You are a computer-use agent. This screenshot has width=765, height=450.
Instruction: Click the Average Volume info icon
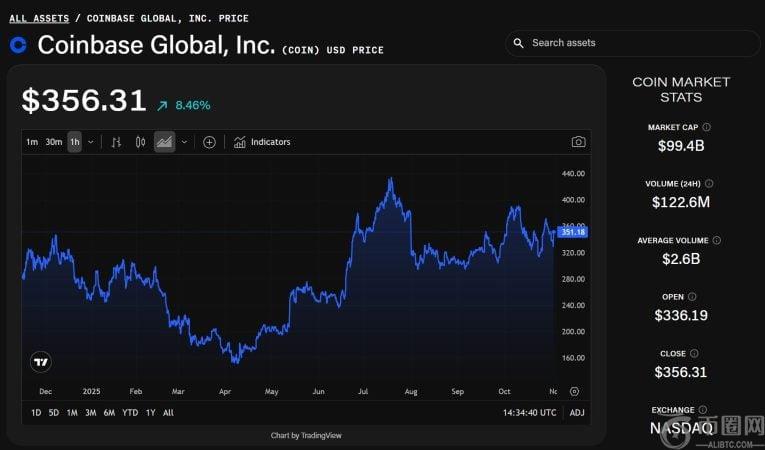coord(716,241)
